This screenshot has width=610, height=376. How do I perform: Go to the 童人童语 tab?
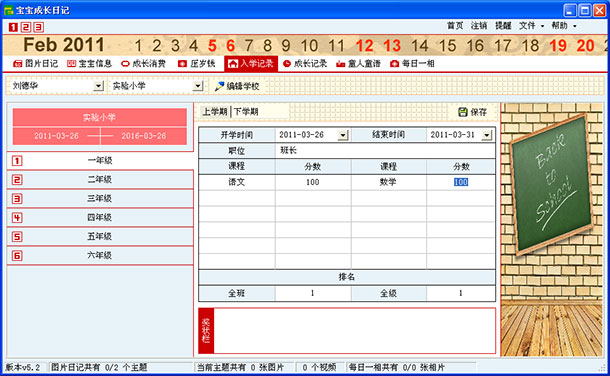359,63
